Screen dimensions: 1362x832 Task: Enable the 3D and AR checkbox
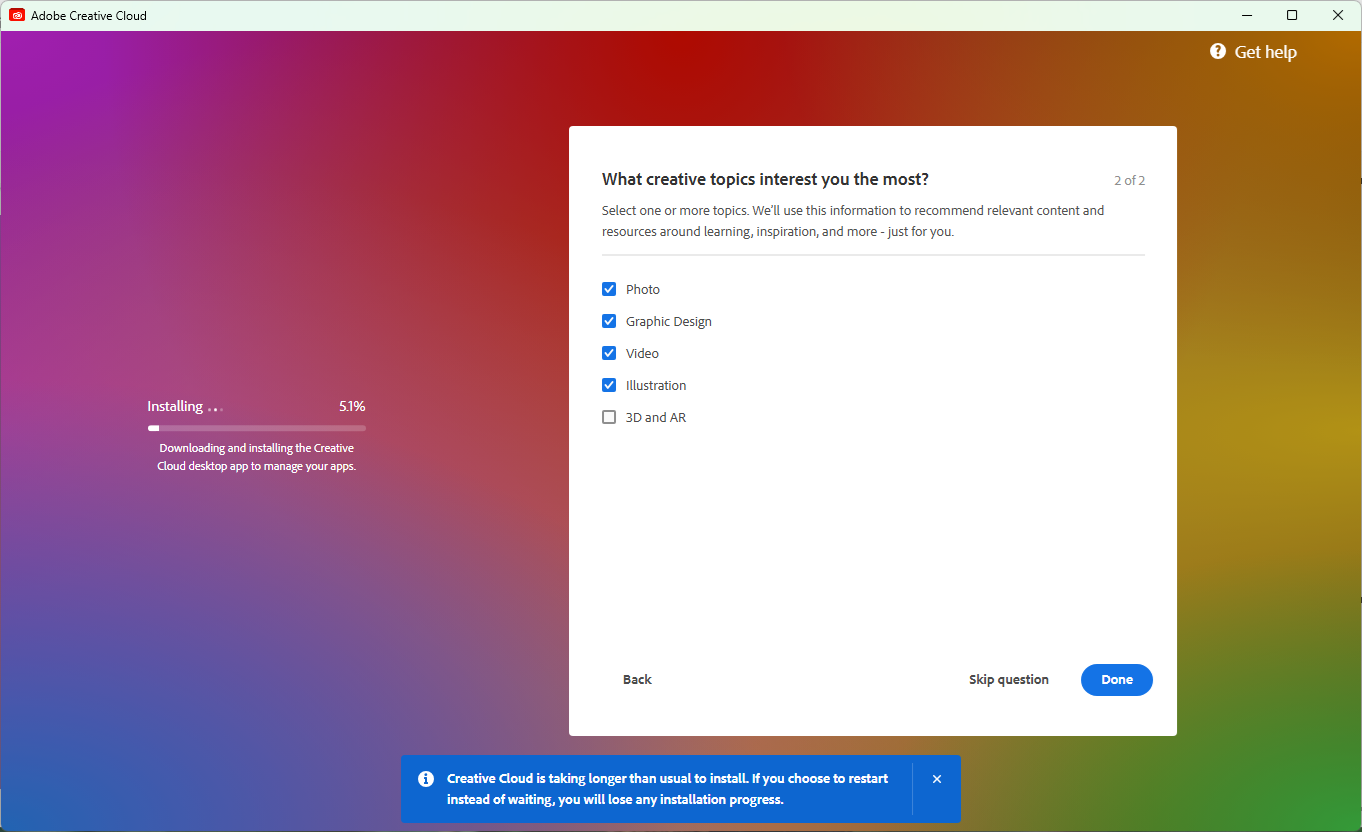pyautogui.click(x=609, y=417)
